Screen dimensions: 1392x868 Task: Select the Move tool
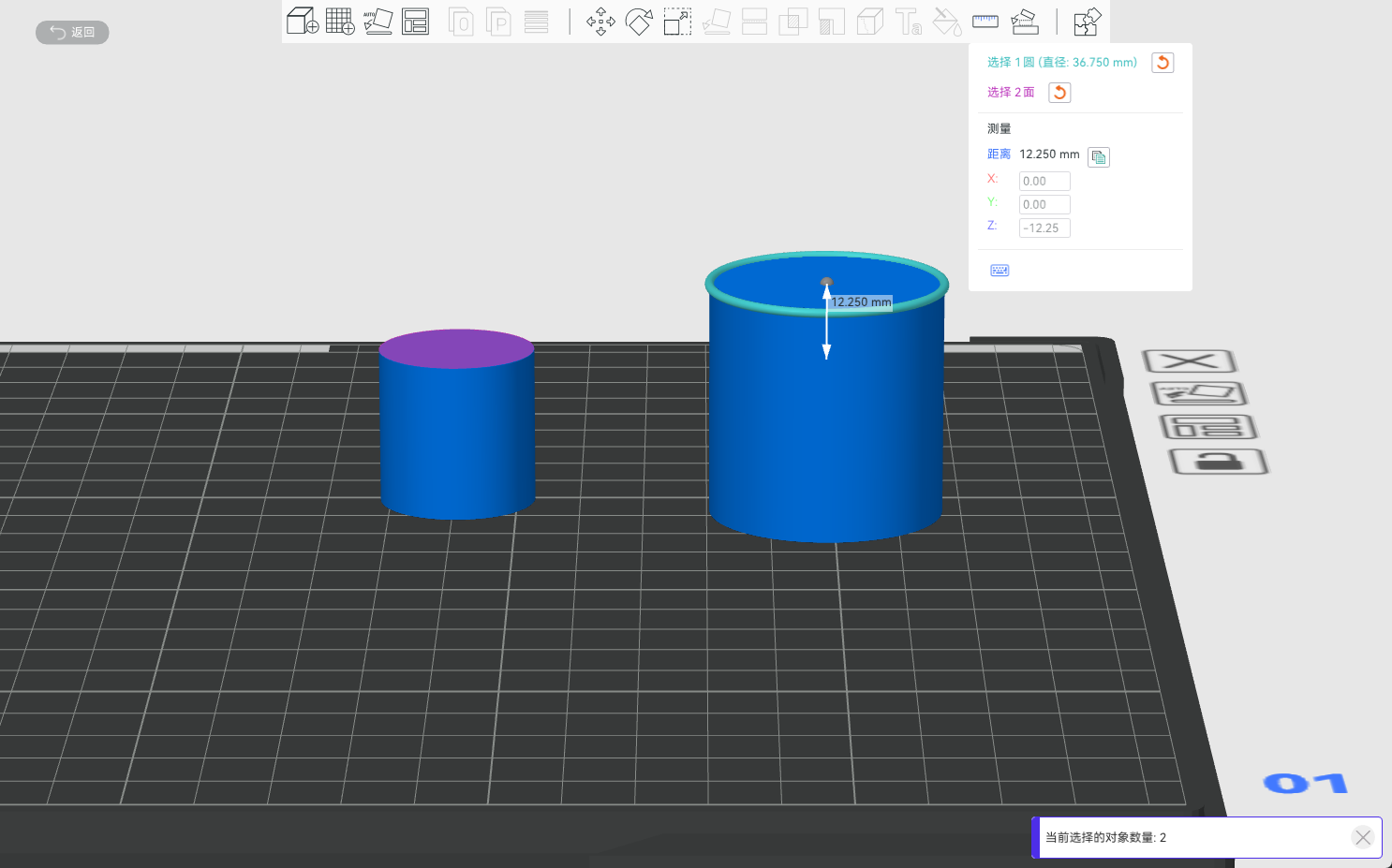click(x=600, y=22)
